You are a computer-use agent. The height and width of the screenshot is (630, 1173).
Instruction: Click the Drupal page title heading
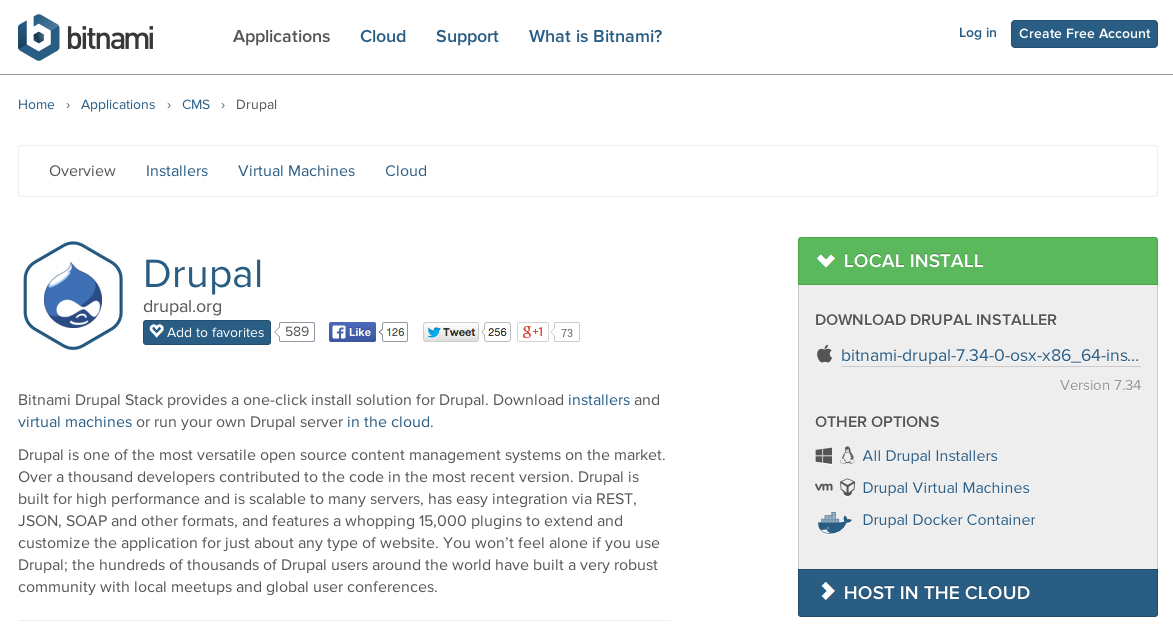203,273
